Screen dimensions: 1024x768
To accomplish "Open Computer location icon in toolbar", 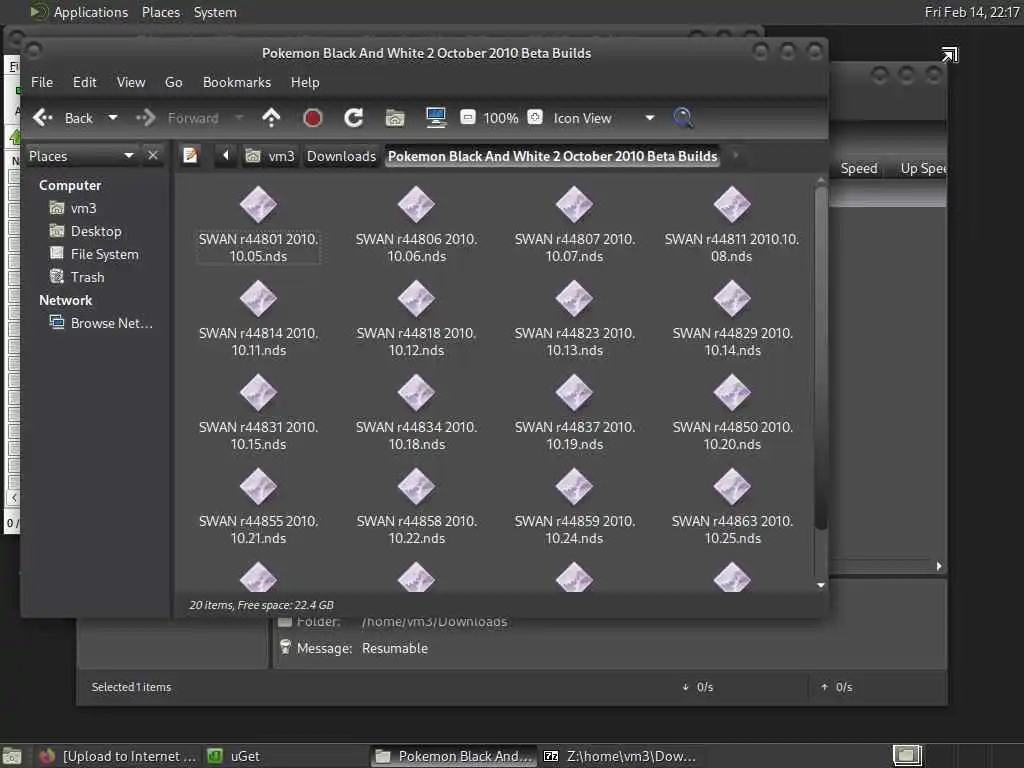I will pyautogui.click(x=436, y=118).
